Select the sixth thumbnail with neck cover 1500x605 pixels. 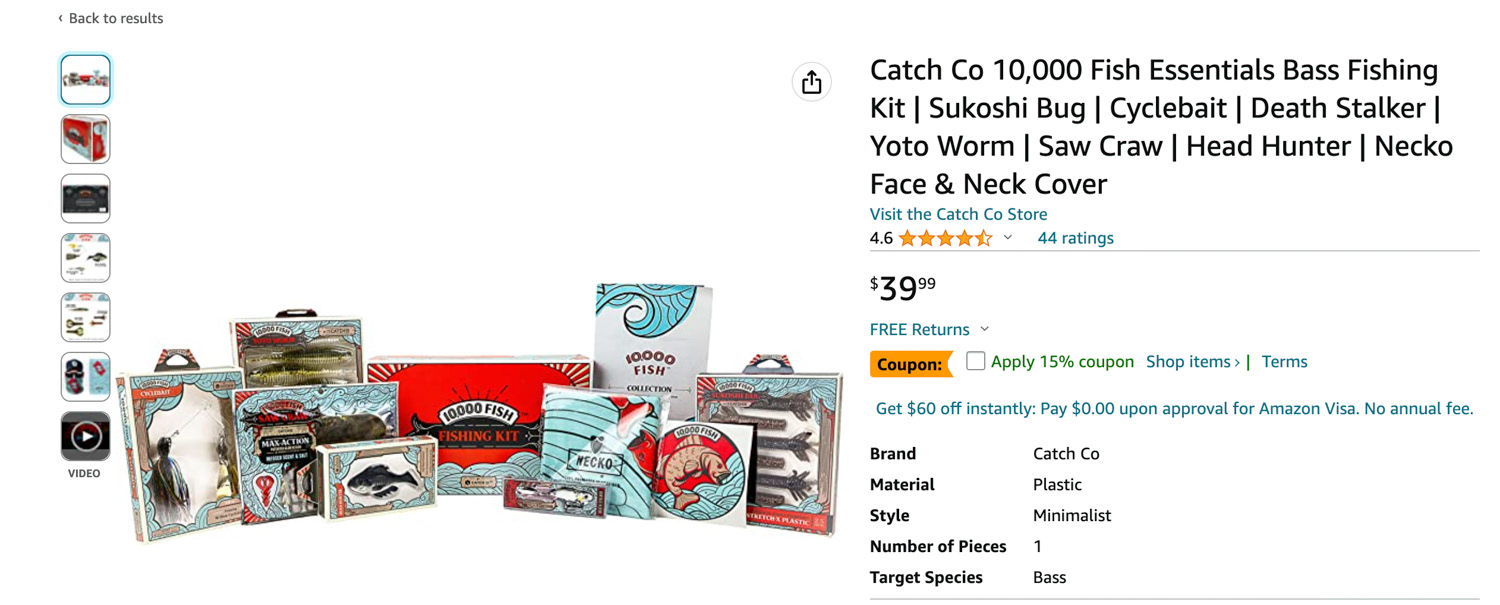click(x=85, y=377)
